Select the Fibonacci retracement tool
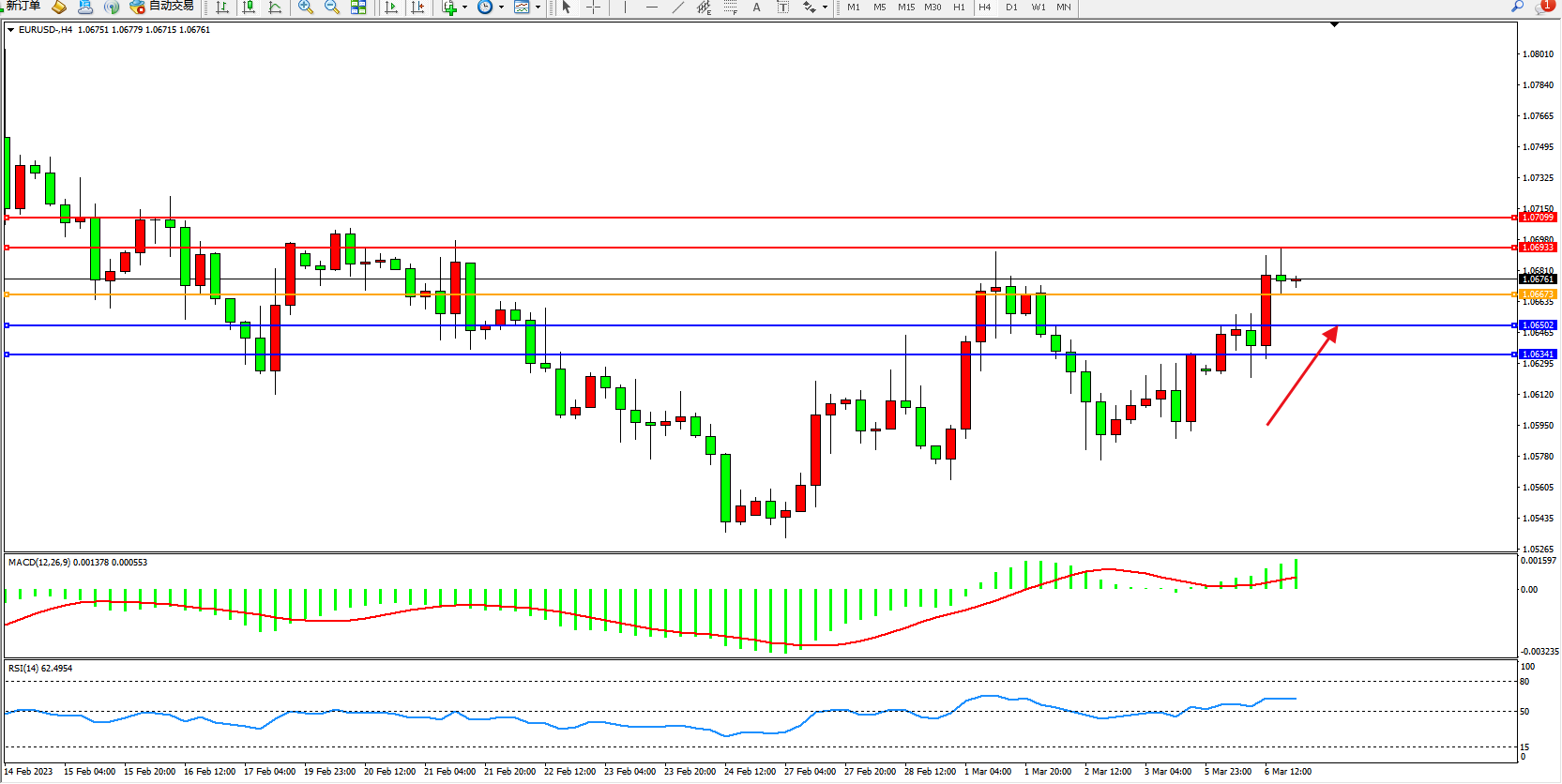Screen dimensions: 1562x784 click(x=731, y=8)
